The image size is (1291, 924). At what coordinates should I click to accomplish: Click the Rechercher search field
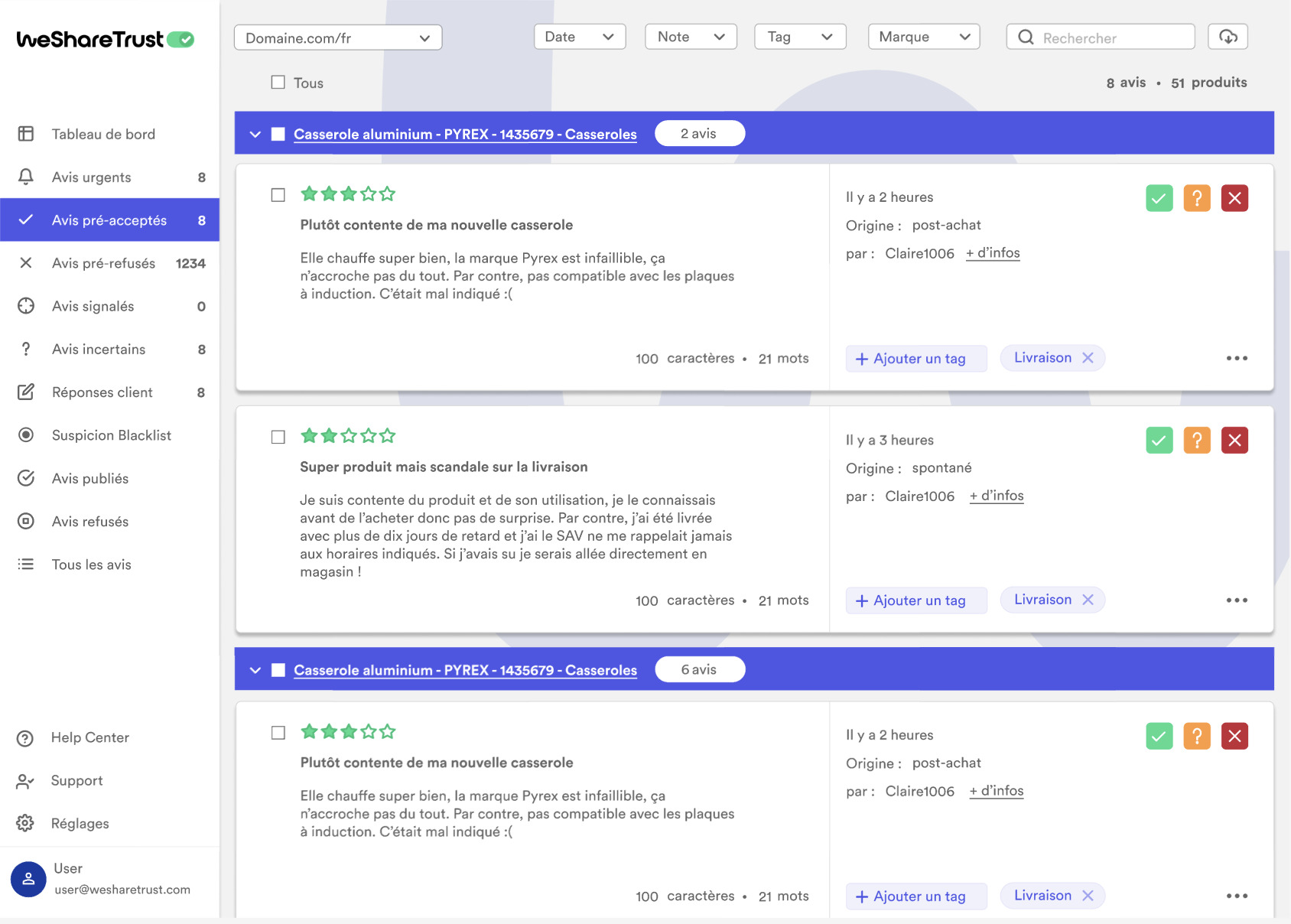1109,37
